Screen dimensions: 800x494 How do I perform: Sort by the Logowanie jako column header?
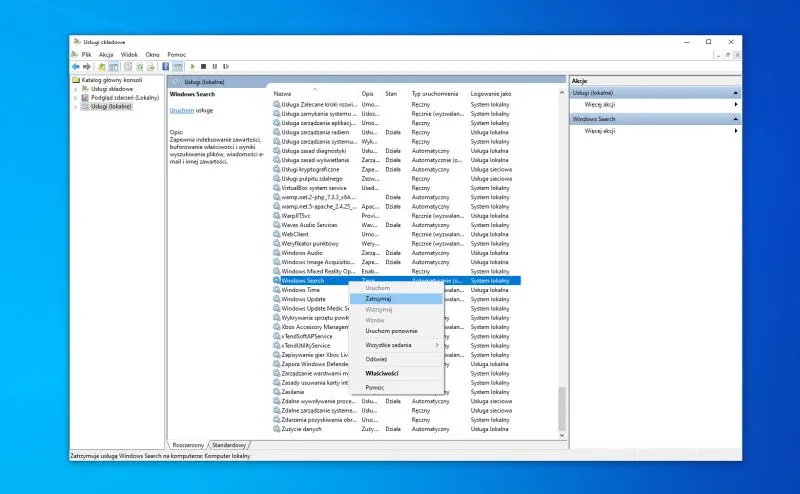pyautogui.click(x=494, y=94)
